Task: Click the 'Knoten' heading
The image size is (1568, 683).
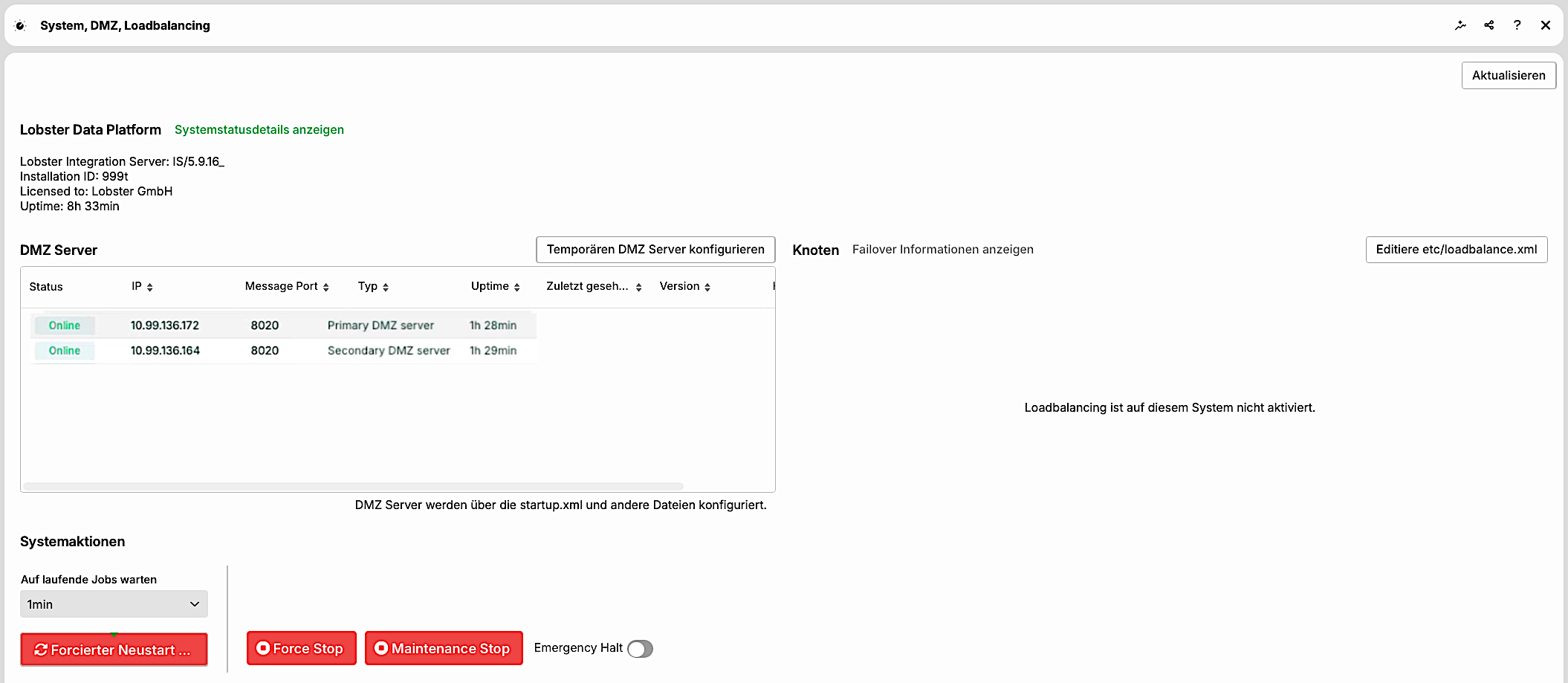Action: pyautogui.click(x=815, y=250)
